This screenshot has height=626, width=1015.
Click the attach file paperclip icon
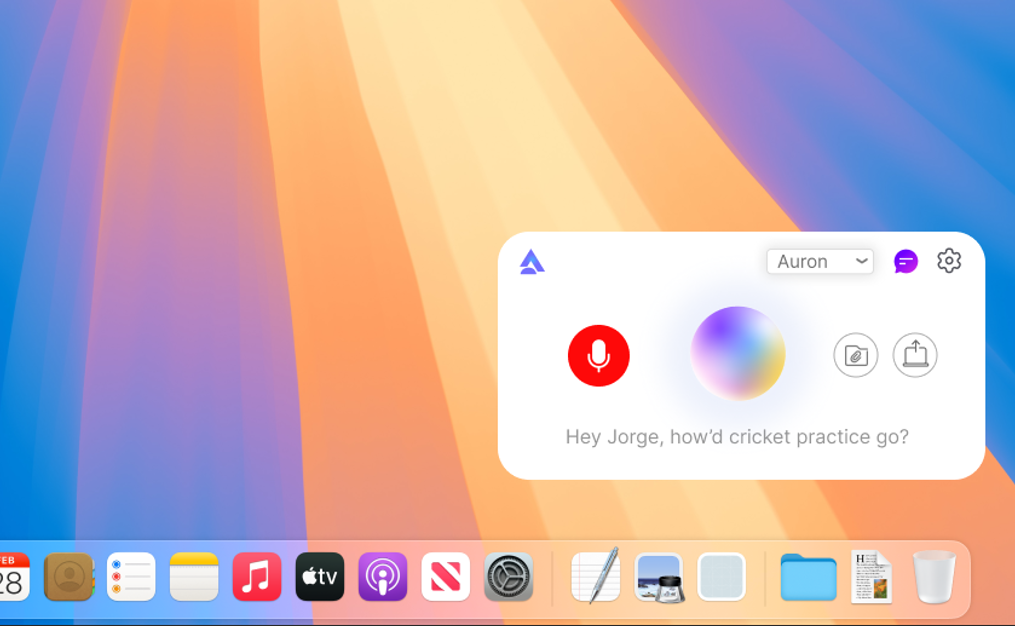coord(856,355)
